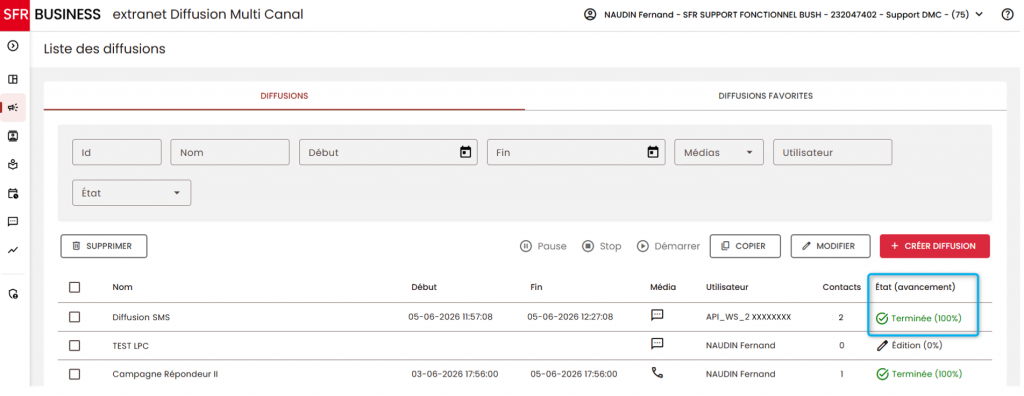Open the statistics chart icon in sidebar
1024x396 pixels.
pyautogui.click(x=12, y=250)
